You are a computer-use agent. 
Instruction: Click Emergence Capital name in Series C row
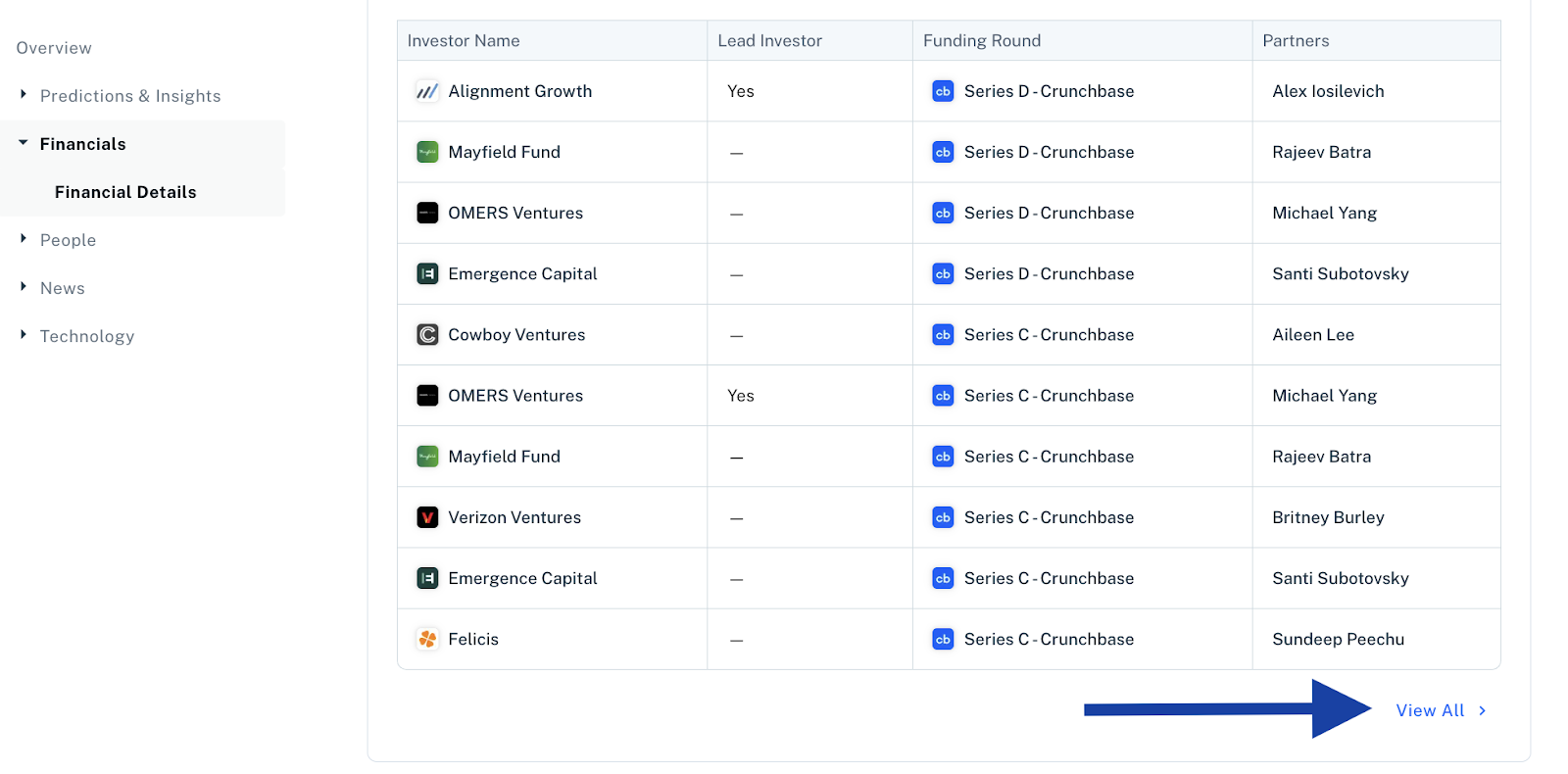click(x=522, y=578)
